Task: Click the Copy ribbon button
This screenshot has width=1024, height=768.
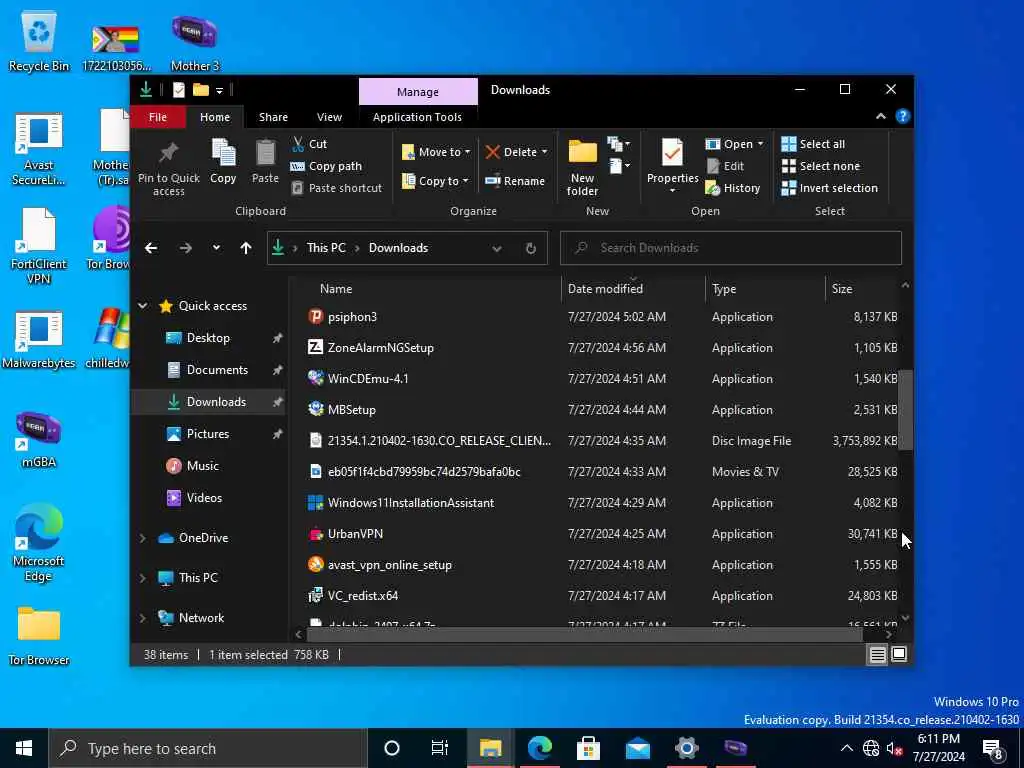Action: (x=223, y=161)
